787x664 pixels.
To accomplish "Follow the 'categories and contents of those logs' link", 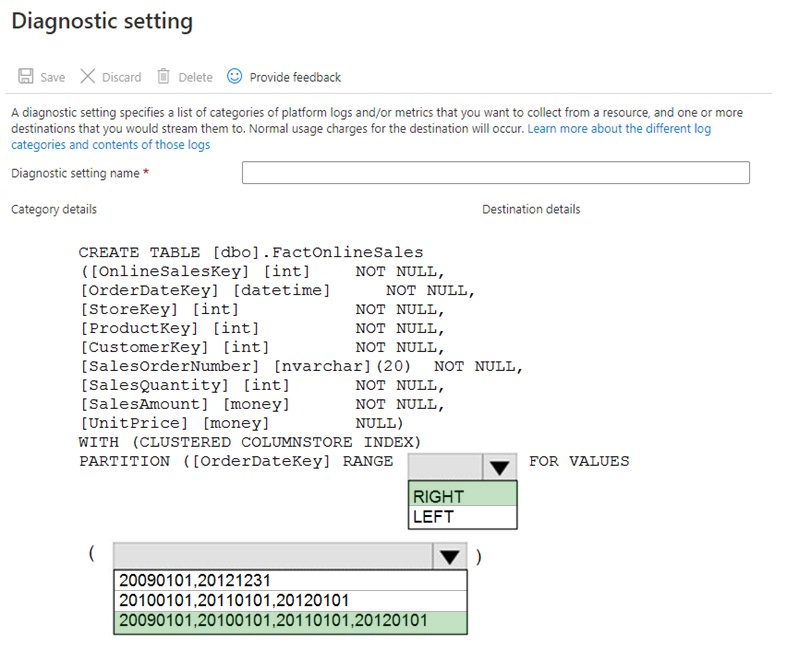I will tap(110, 145).
